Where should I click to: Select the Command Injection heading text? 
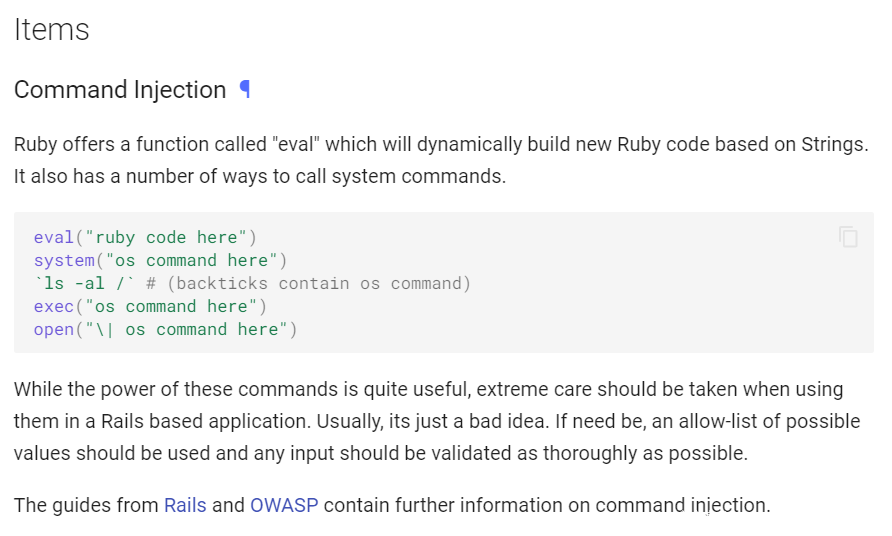tap(120, 90)
